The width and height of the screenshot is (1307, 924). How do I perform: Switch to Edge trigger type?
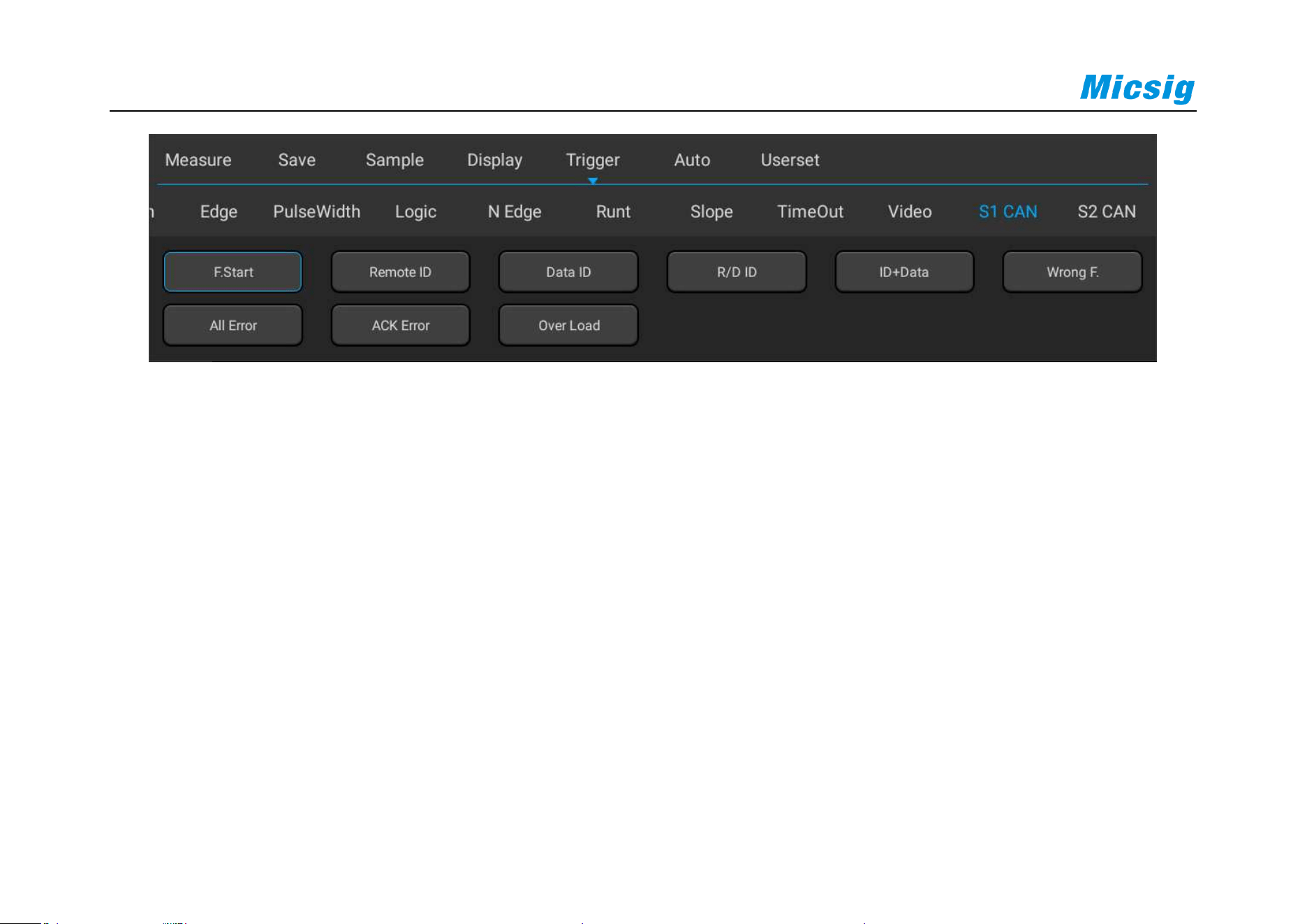tap(219, 211)
